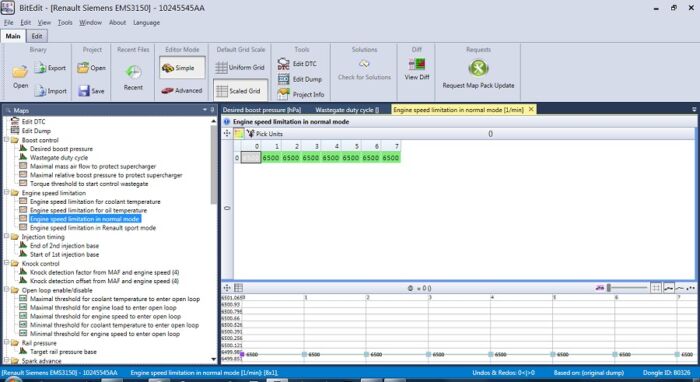Click Request Map Pack Update
This screenshot has height=382, width=700.
tap(478, 74)
